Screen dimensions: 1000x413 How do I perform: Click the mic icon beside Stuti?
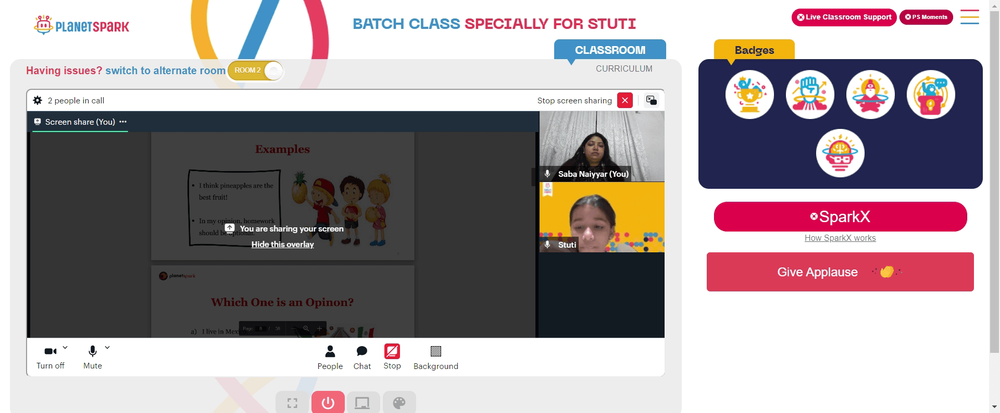pyautogui.click(x=547, y=245)
